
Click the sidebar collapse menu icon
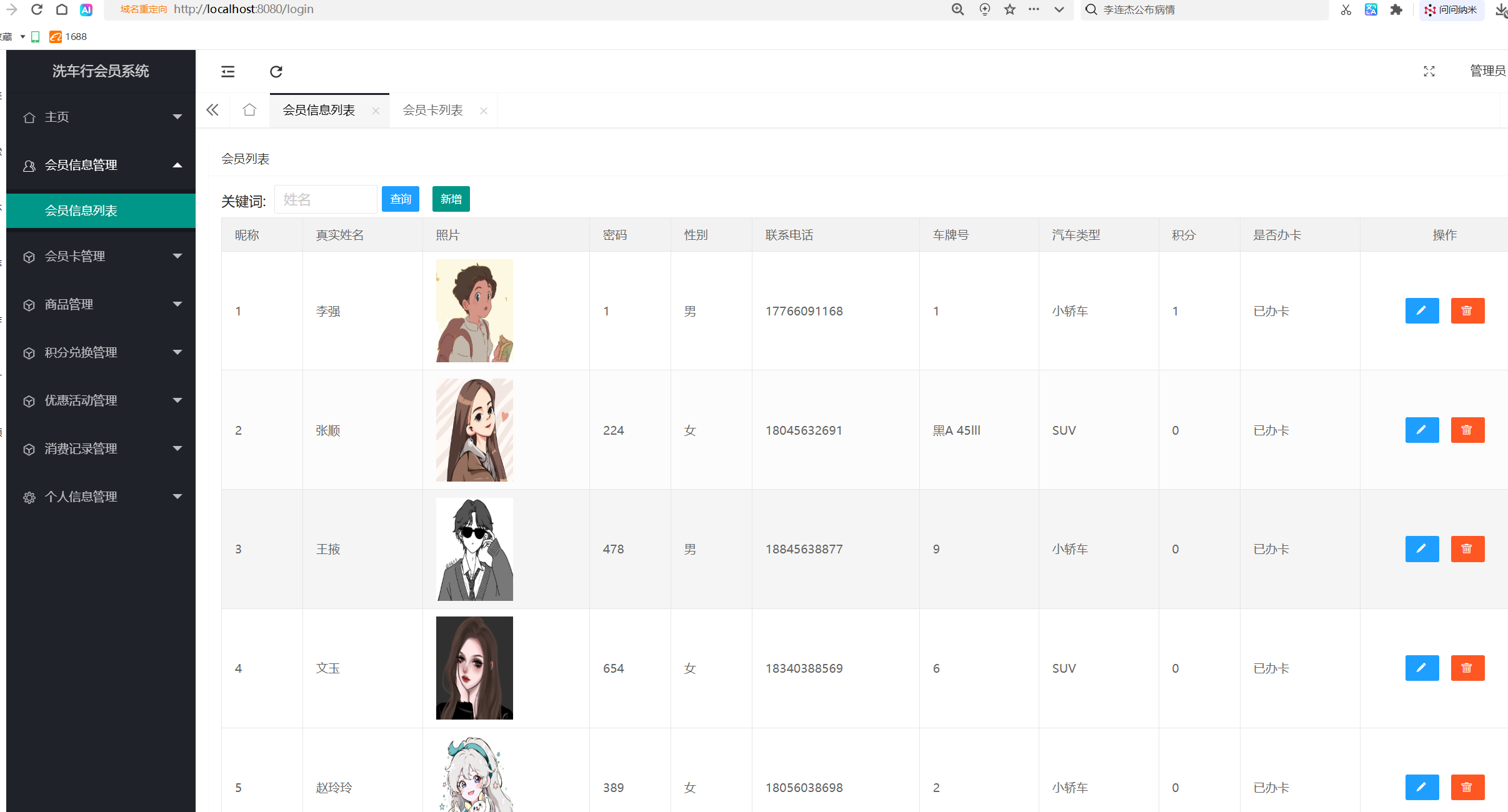coord(228,71)
